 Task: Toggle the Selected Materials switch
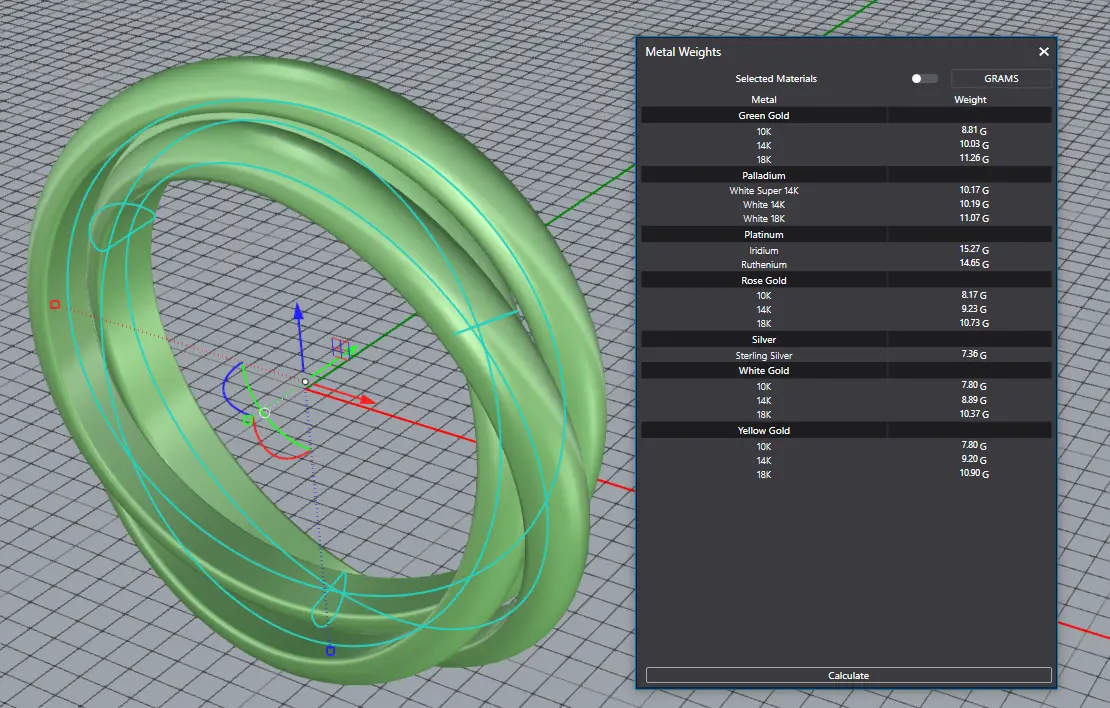[924, 79]
